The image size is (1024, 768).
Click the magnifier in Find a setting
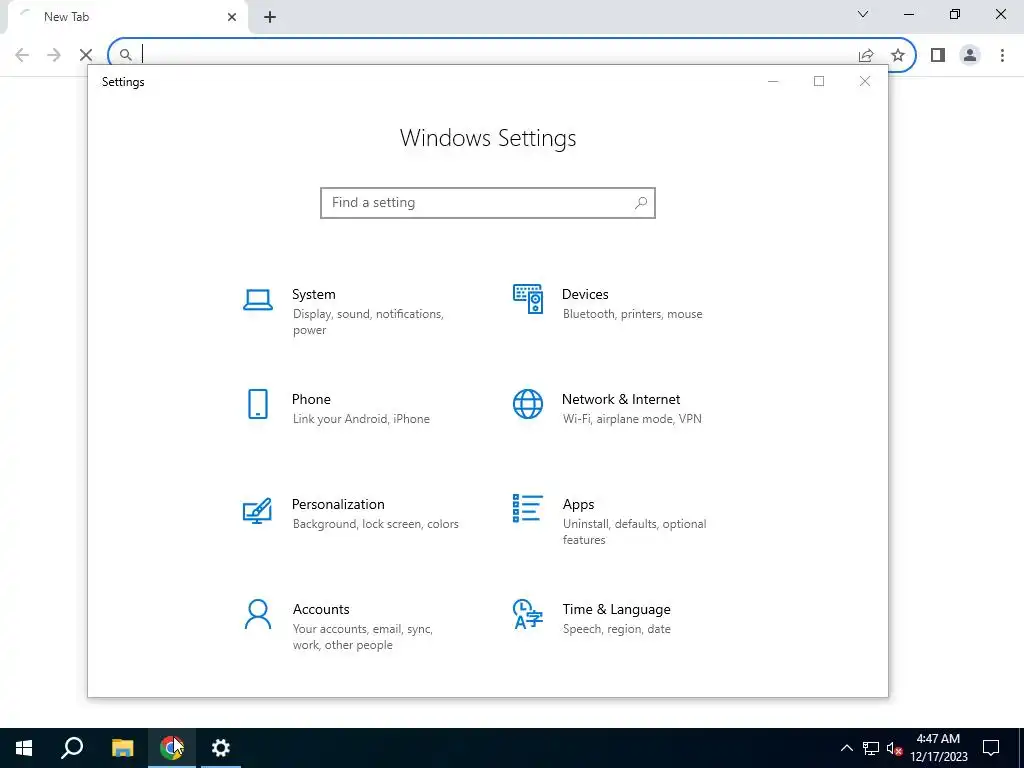pos(641,202)
